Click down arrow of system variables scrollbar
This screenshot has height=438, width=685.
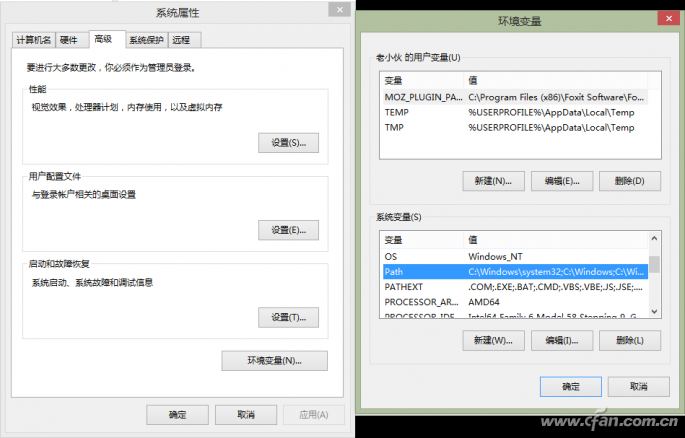(x=654, y=311)
